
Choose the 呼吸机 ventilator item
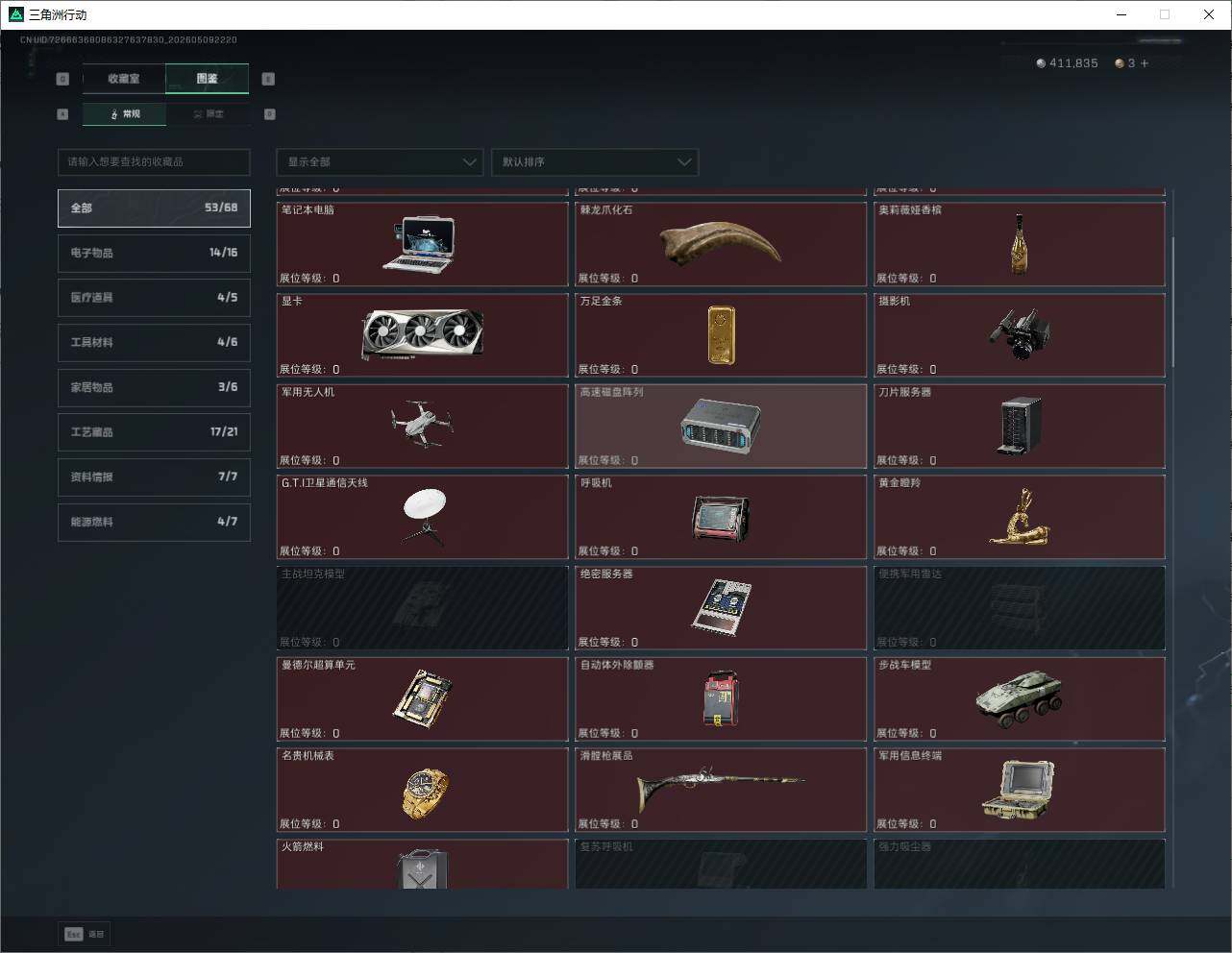point(721,517)
